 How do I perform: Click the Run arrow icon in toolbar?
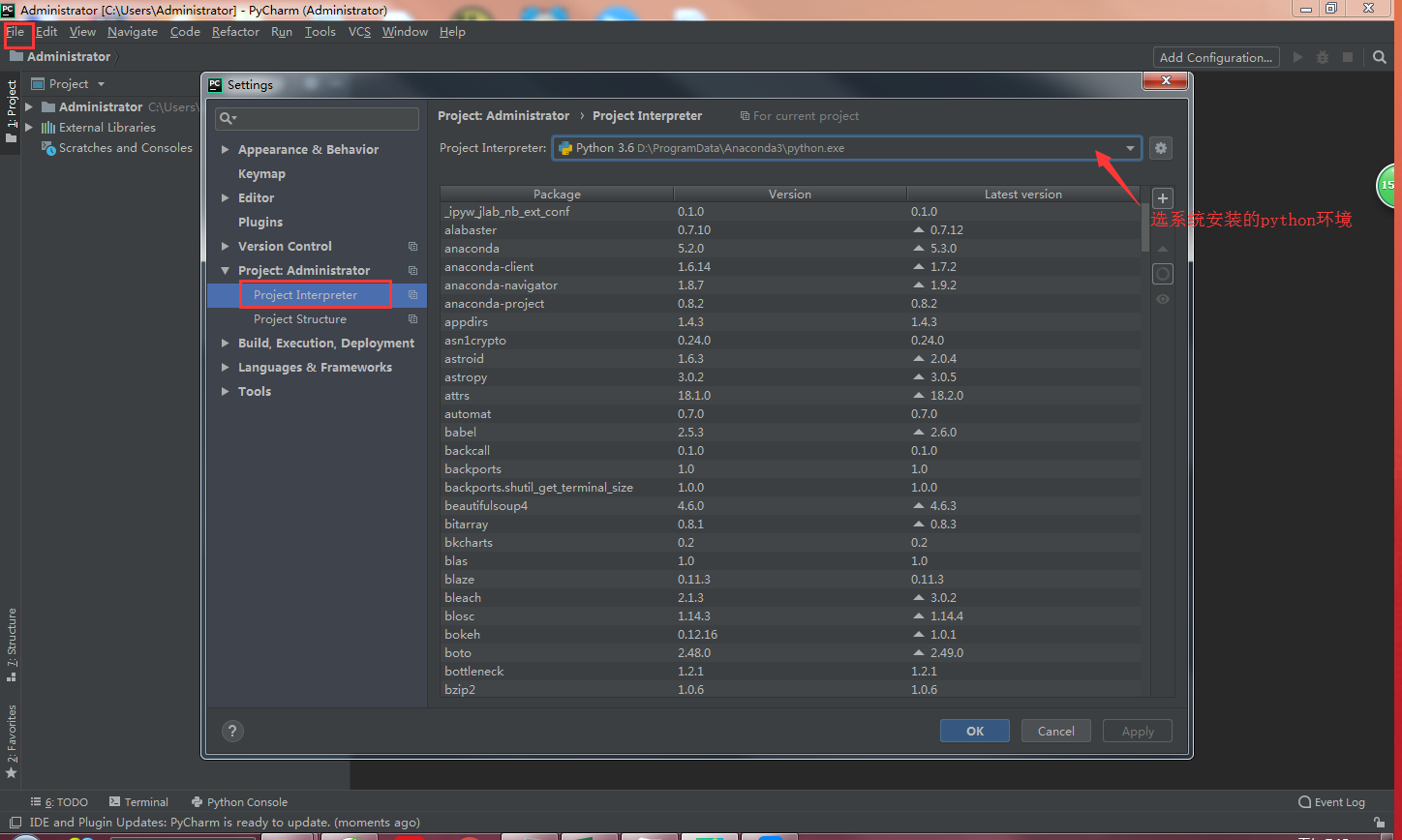(x=1298, y=57)
